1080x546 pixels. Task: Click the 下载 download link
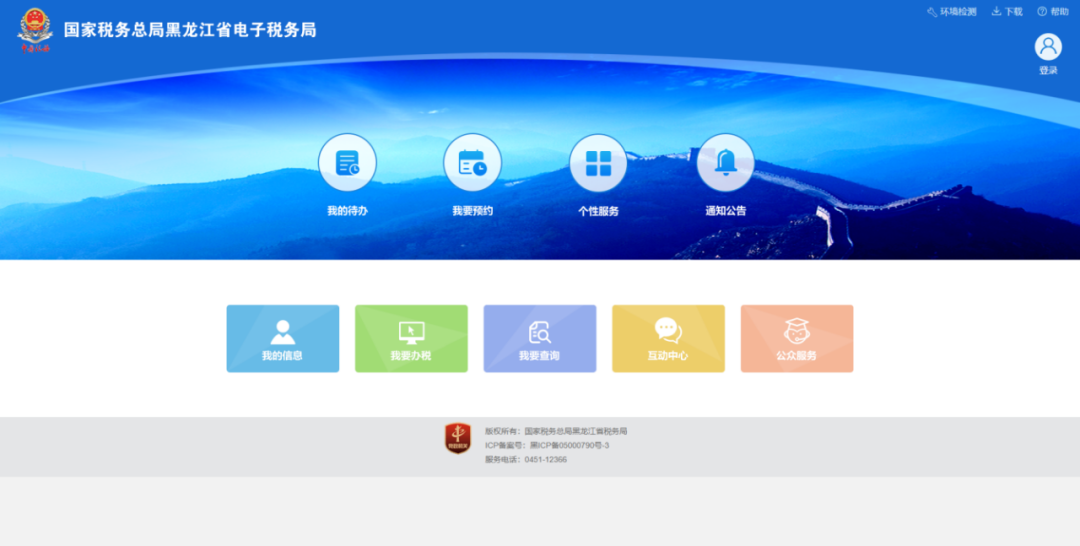(1007, 12)
